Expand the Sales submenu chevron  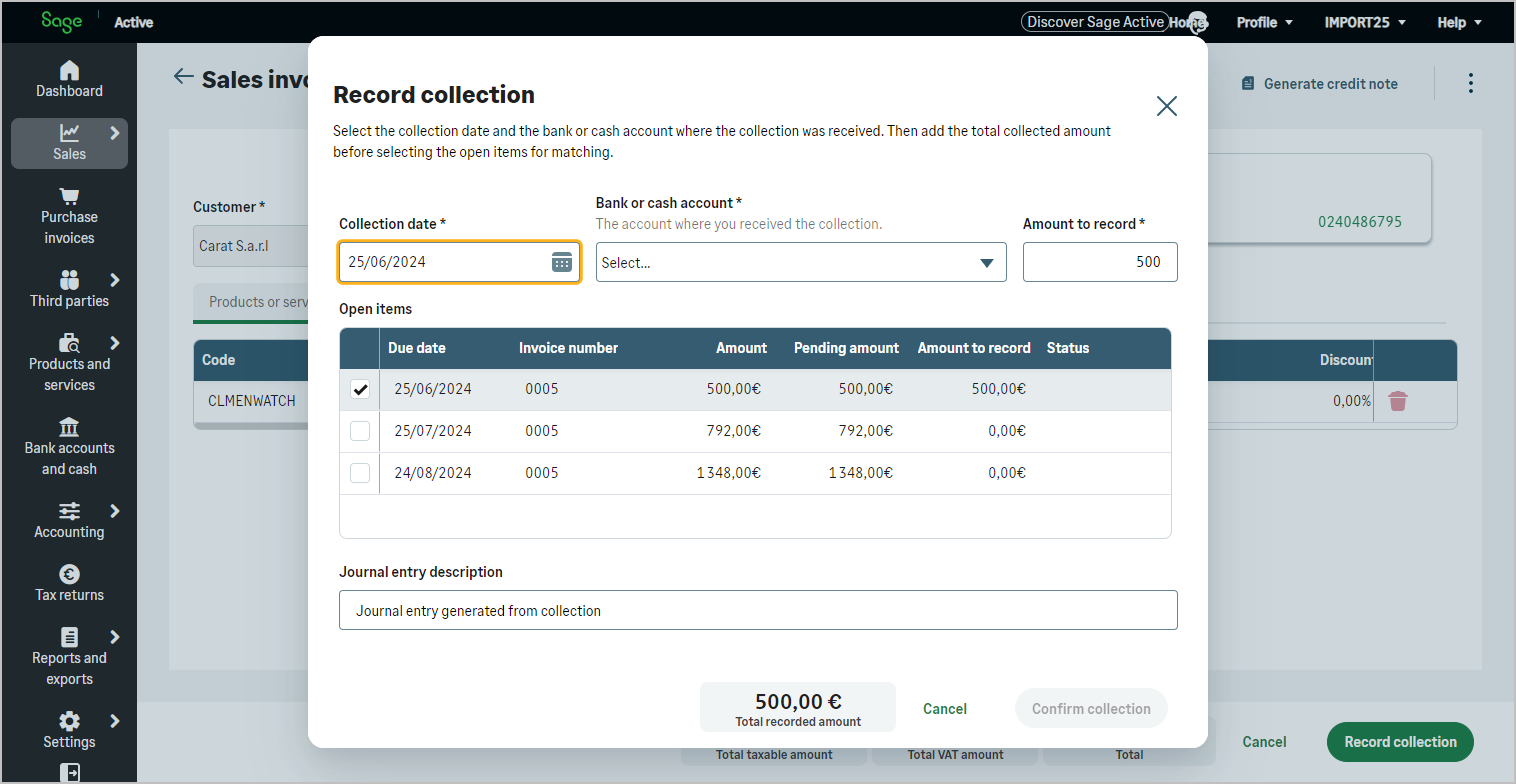pyautogui.click(x=114, y=132)
